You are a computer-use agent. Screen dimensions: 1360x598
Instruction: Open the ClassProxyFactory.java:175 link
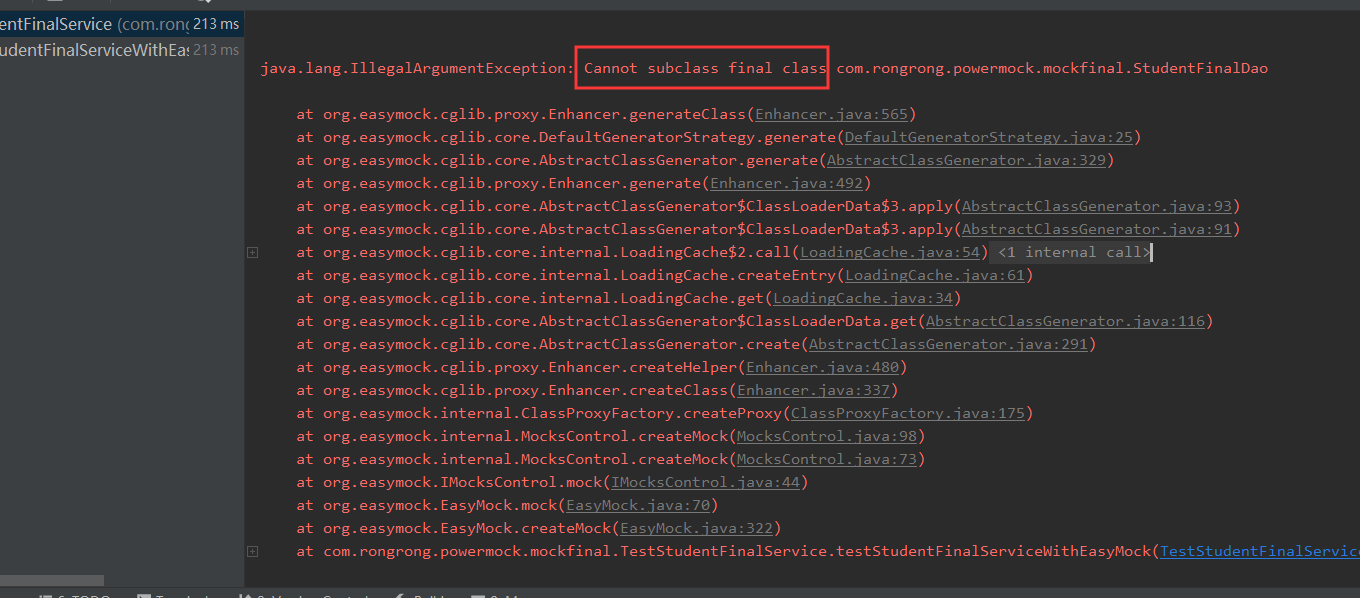[908, 414]
